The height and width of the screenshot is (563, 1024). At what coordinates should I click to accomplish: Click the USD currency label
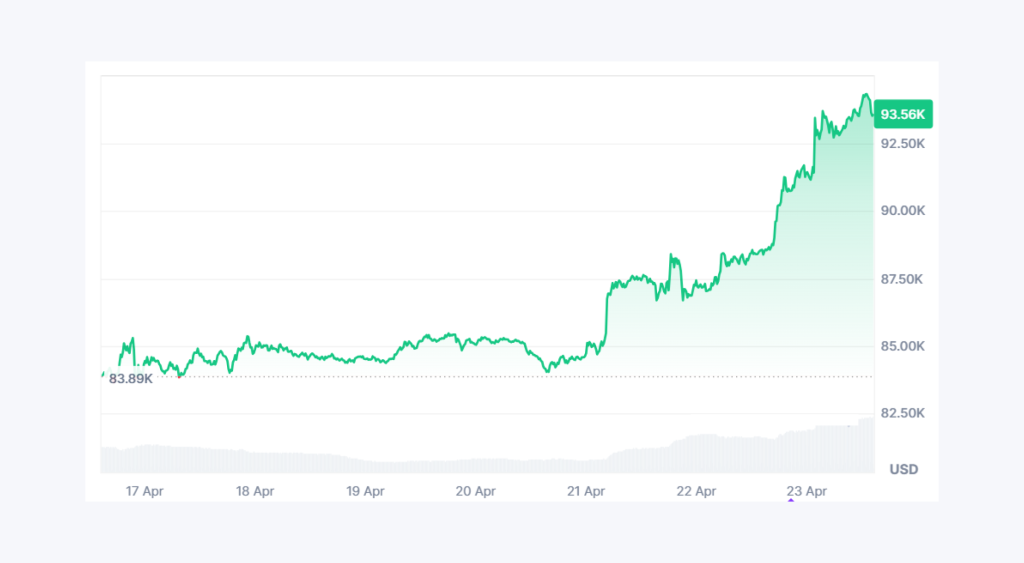tap(904, 470)
